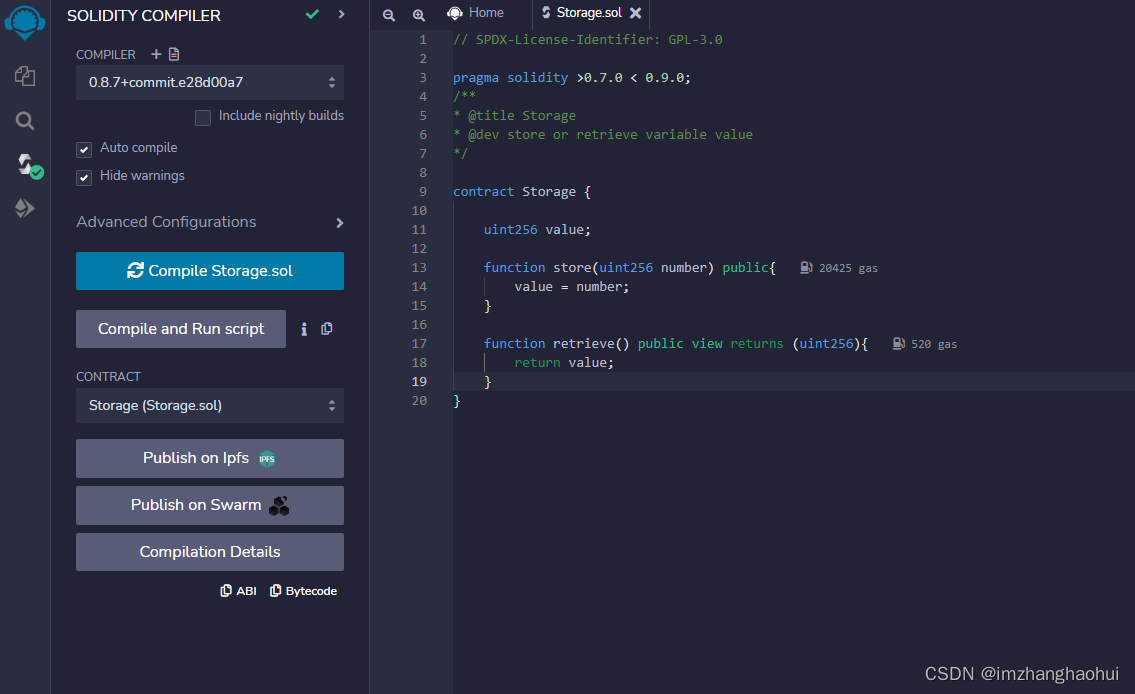The height and width of the screenshot is (694, 1135).
Task: Click the Remix logo icon
Action: coord(25,22)
